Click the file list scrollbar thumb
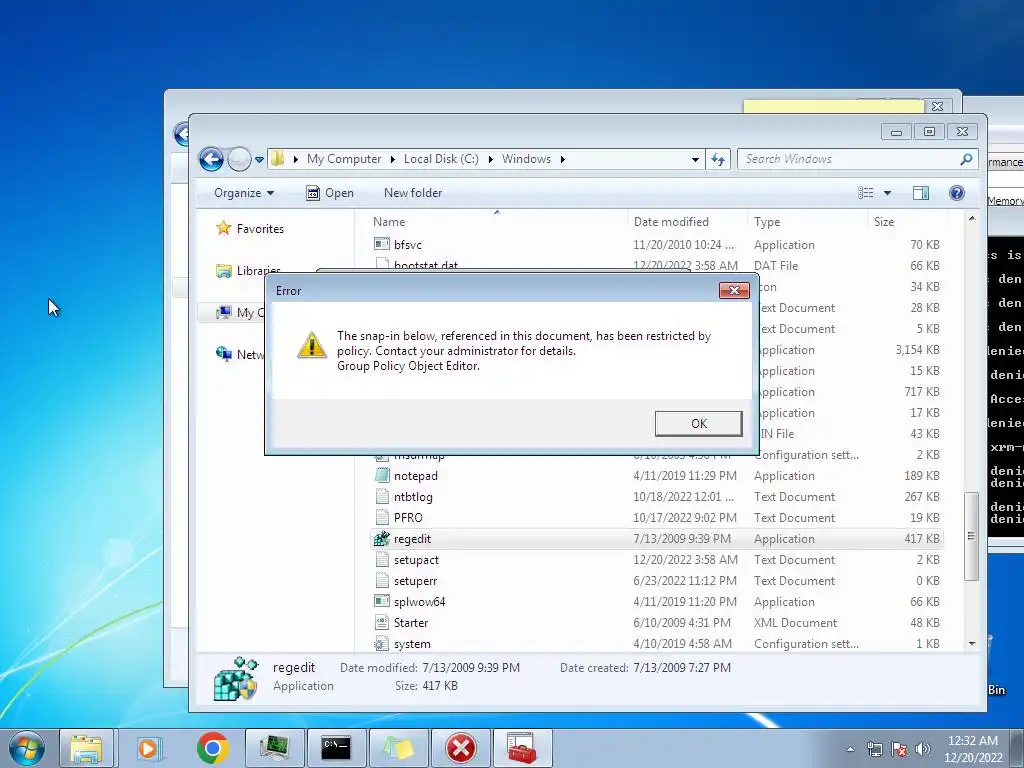This screenshot has height=768, width=1024. [971, 536]
